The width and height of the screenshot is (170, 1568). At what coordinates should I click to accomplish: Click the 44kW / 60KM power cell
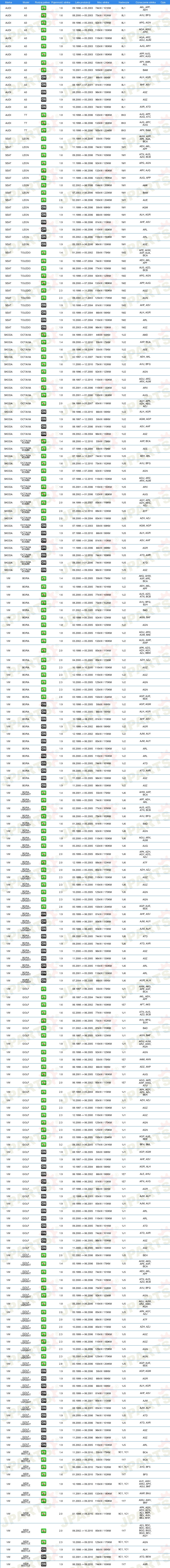[x=103, y=335]
